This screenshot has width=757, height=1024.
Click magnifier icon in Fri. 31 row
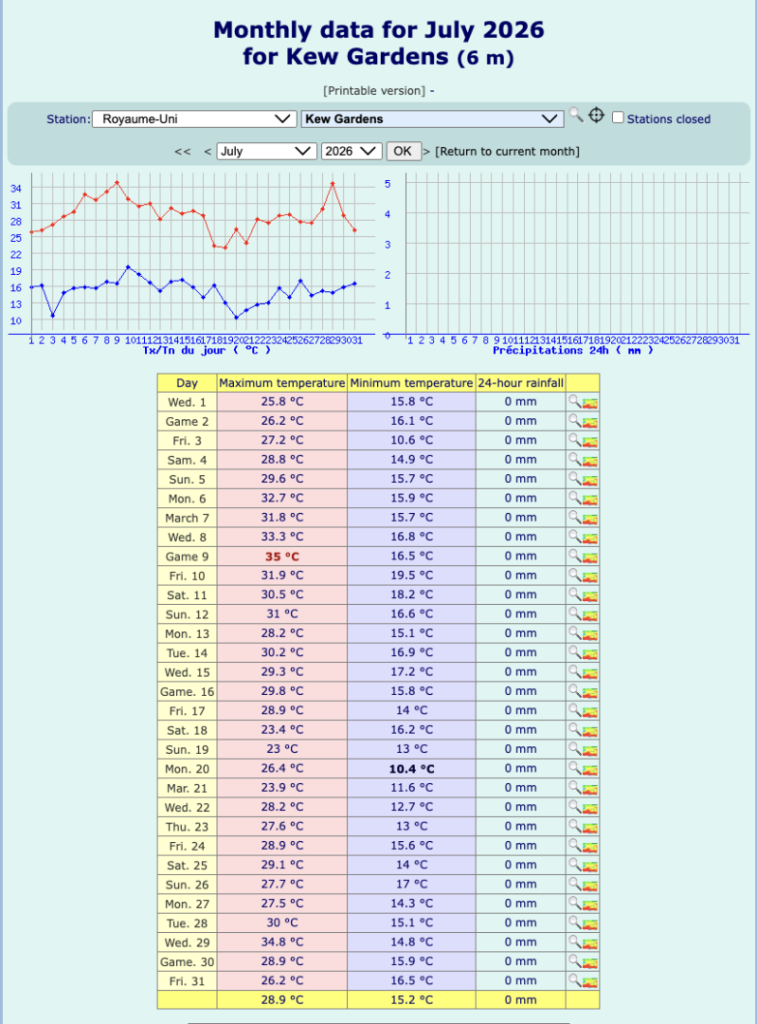tap(574, 980)
